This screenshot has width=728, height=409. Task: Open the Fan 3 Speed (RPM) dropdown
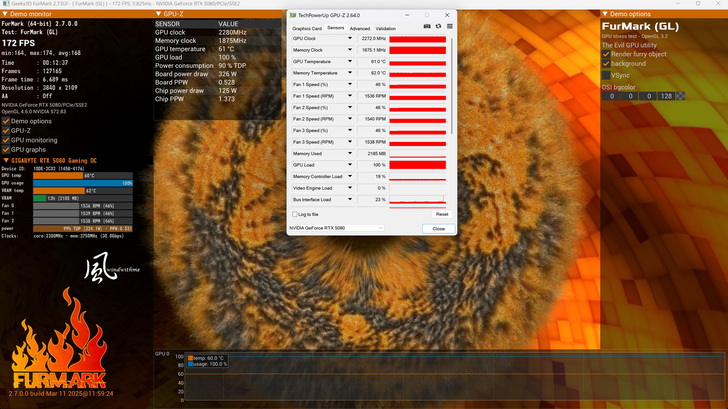tap(350, 142)
